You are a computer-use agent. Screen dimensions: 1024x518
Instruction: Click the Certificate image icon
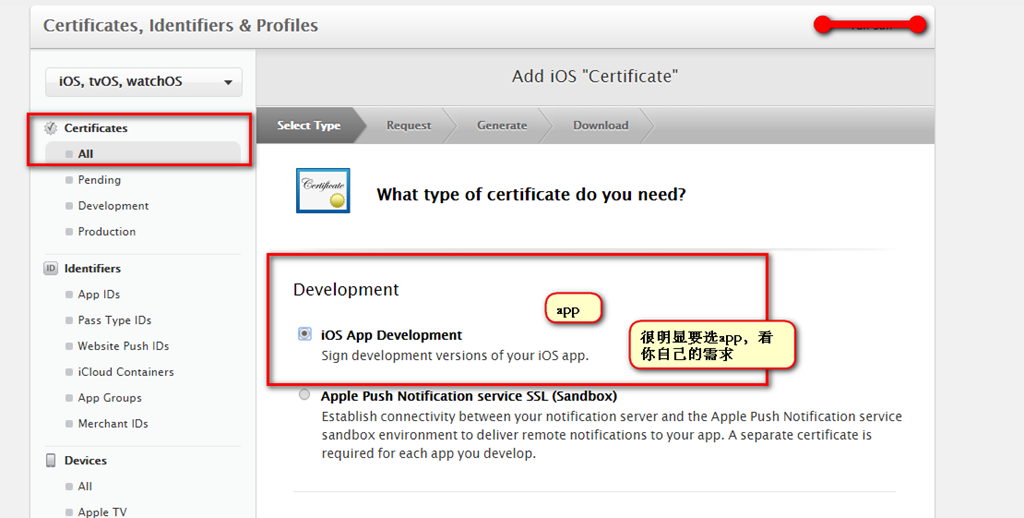(323, 191)
